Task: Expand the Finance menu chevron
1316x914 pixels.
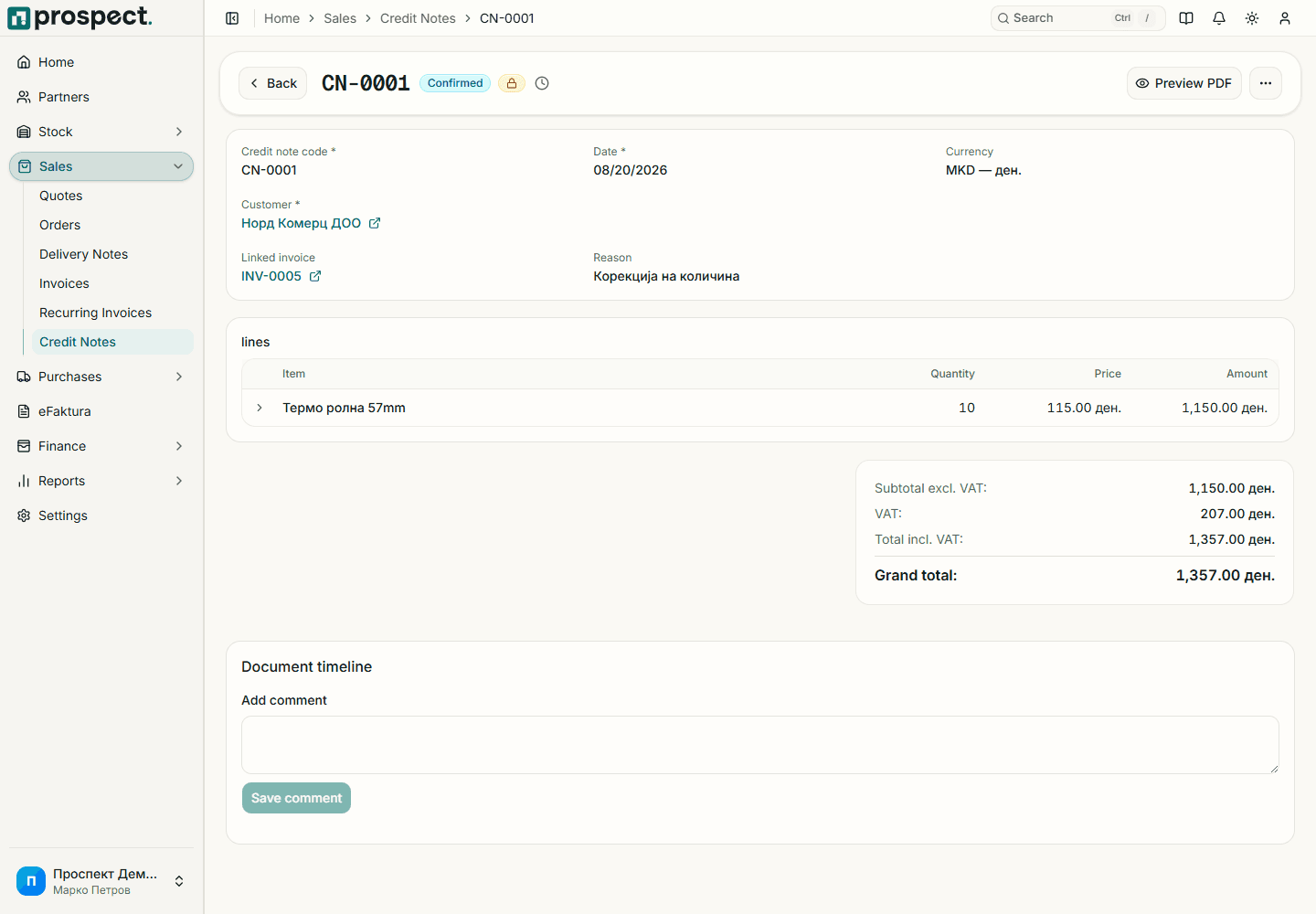Action: (x=179, y=446)
